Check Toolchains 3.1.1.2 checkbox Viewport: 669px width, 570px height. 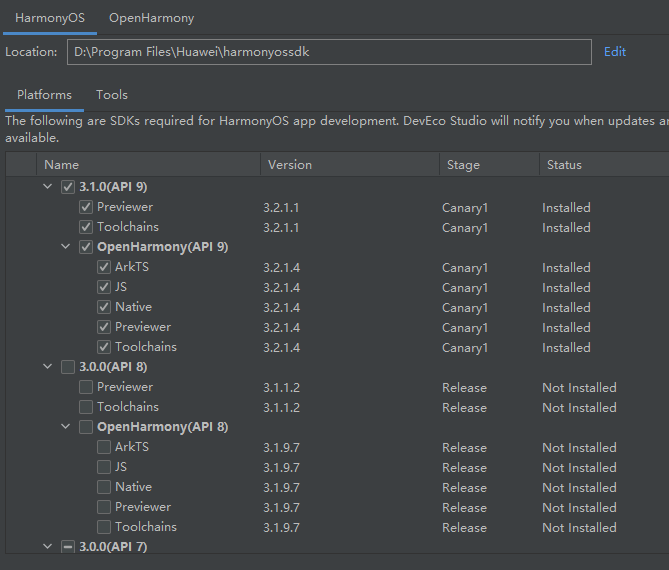86,407
